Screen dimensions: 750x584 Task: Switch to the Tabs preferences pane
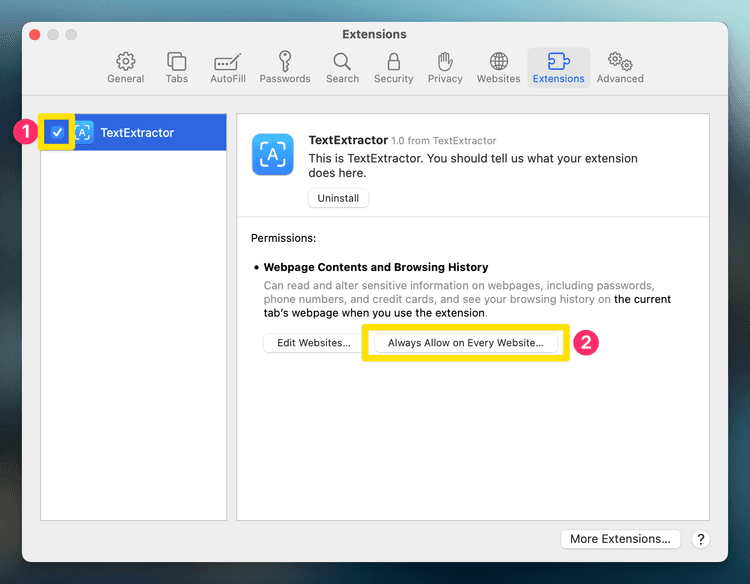click(177, 62)
